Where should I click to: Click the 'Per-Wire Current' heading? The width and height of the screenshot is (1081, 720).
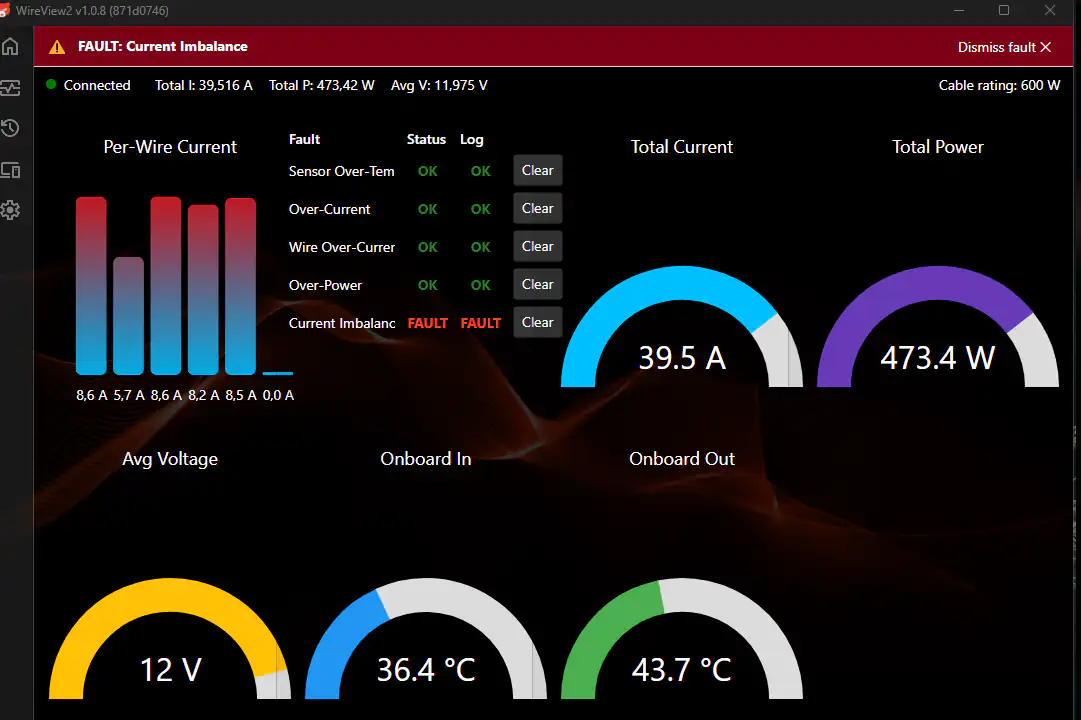point(170,147)
